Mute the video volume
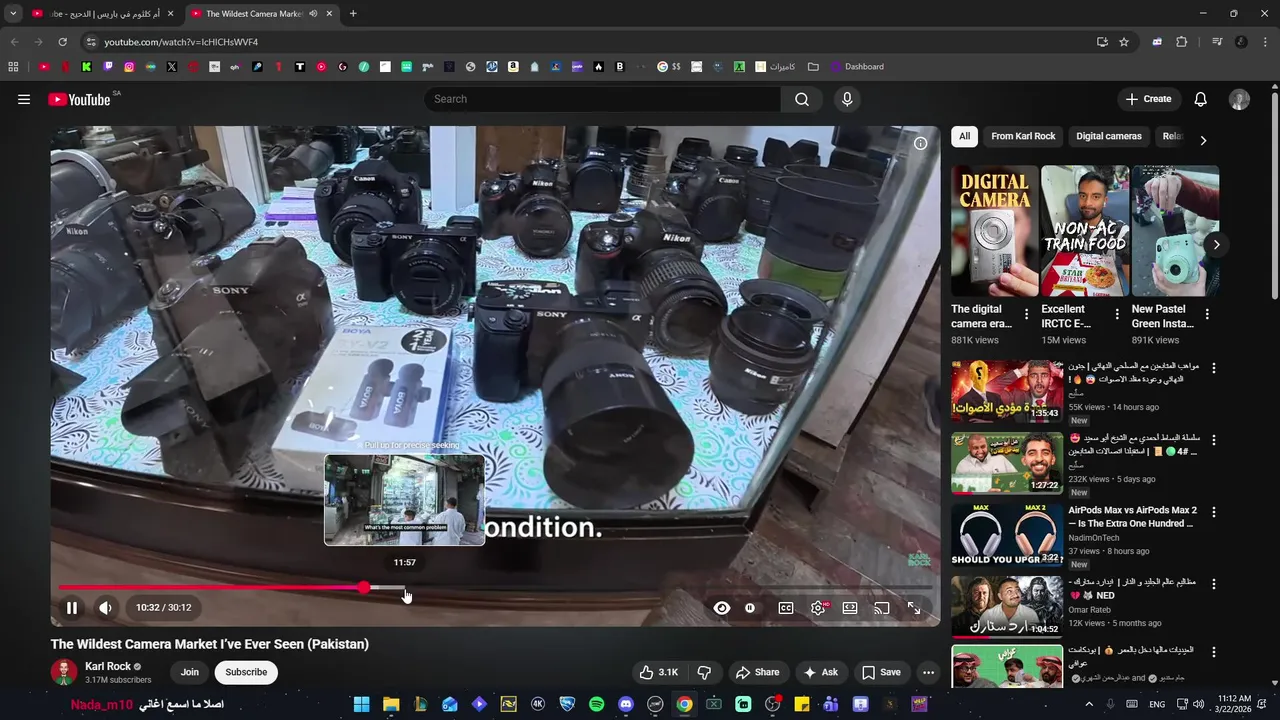The width and height of the screenshot is (1280, 720). click(105, 607)
